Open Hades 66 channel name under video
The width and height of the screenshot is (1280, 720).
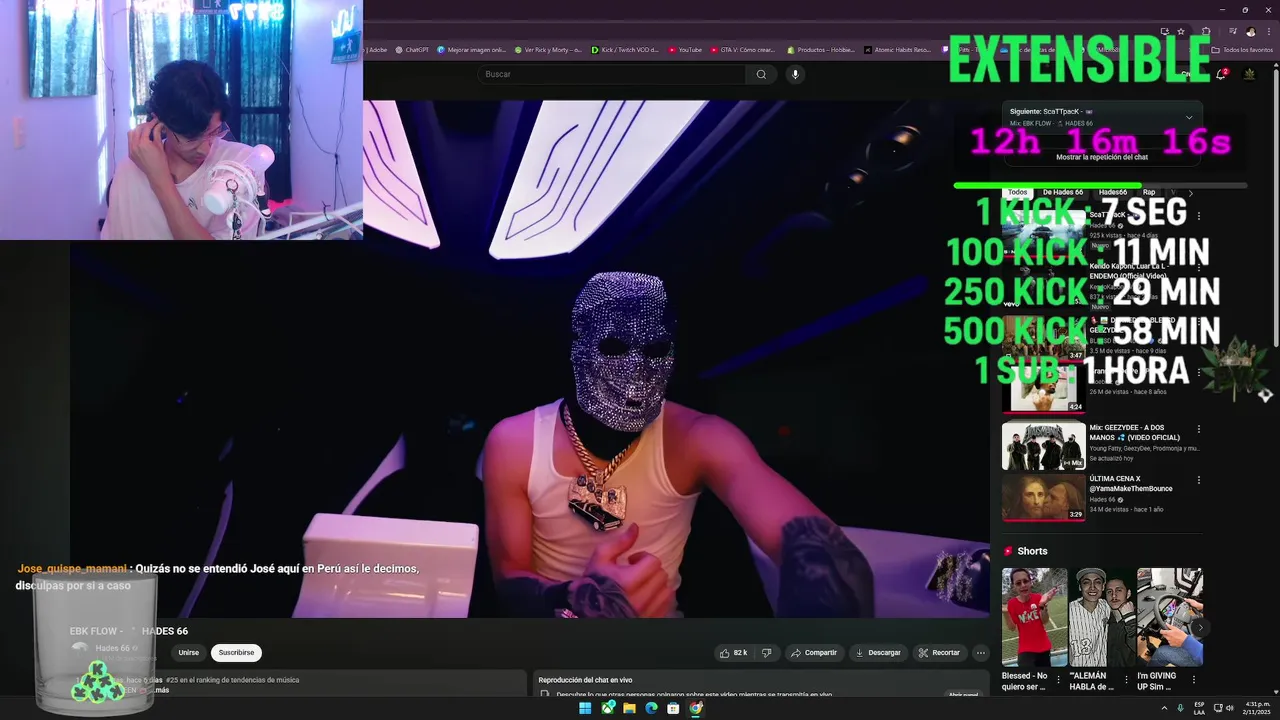coord(112,648)
